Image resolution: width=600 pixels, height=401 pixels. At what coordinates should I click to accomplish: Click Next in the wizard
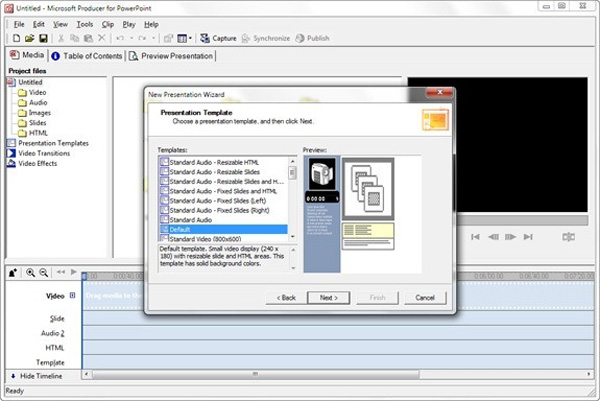tap(328, 298)
